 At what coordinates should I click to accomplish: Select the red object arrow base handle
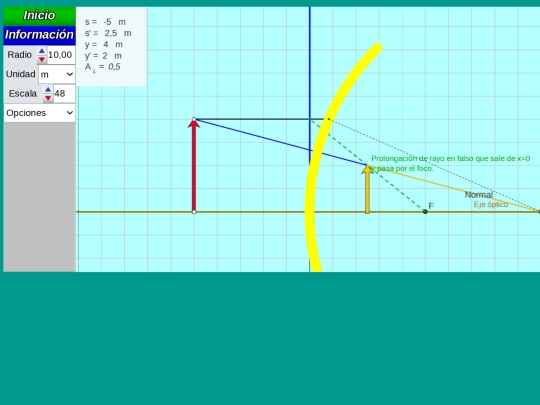click(194, 212)
